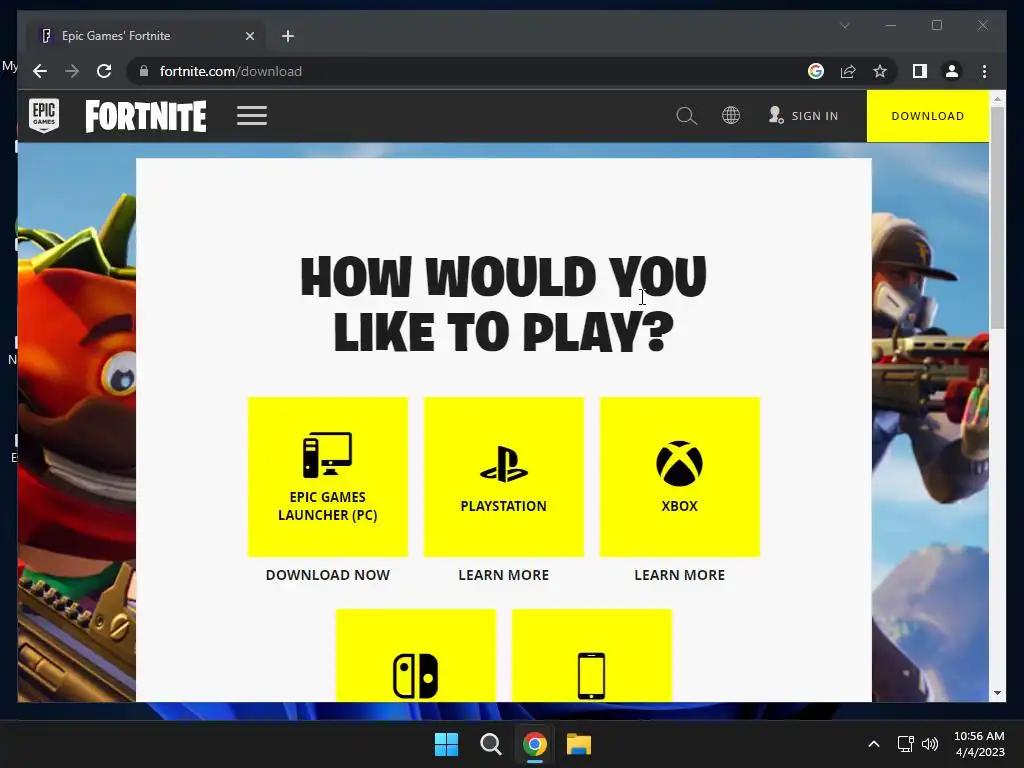Select the Epic Games' Fortnite tab
The height and width of the screenshot is (768, 1024).
pos(146,36)
